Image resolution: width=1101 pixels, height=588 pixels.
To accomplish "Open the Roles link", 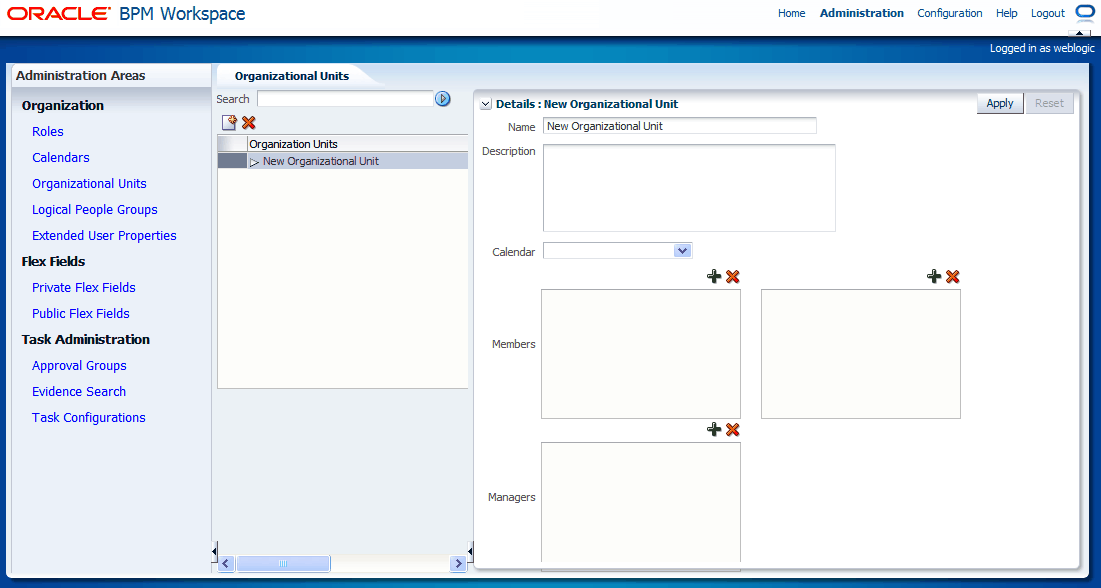I will (x=48, y=131).
